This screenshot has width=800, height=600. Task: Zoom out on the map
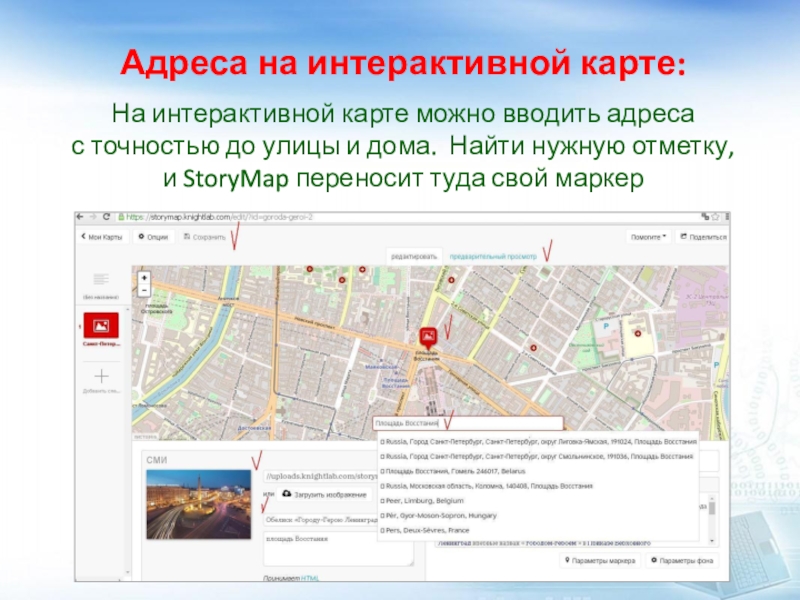tap(144, 290)
